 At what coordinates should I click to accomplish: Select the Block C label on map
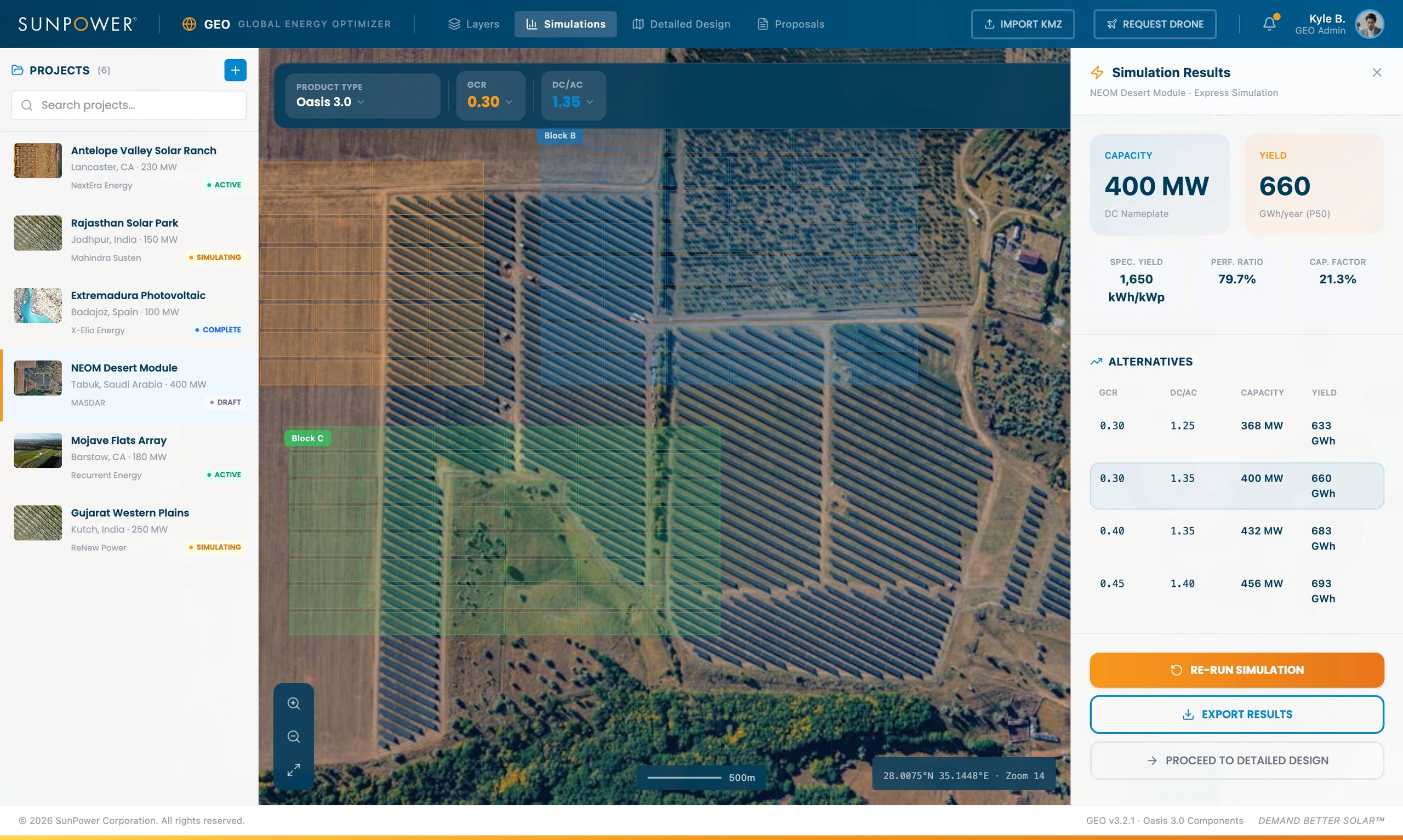click(307, 439)
